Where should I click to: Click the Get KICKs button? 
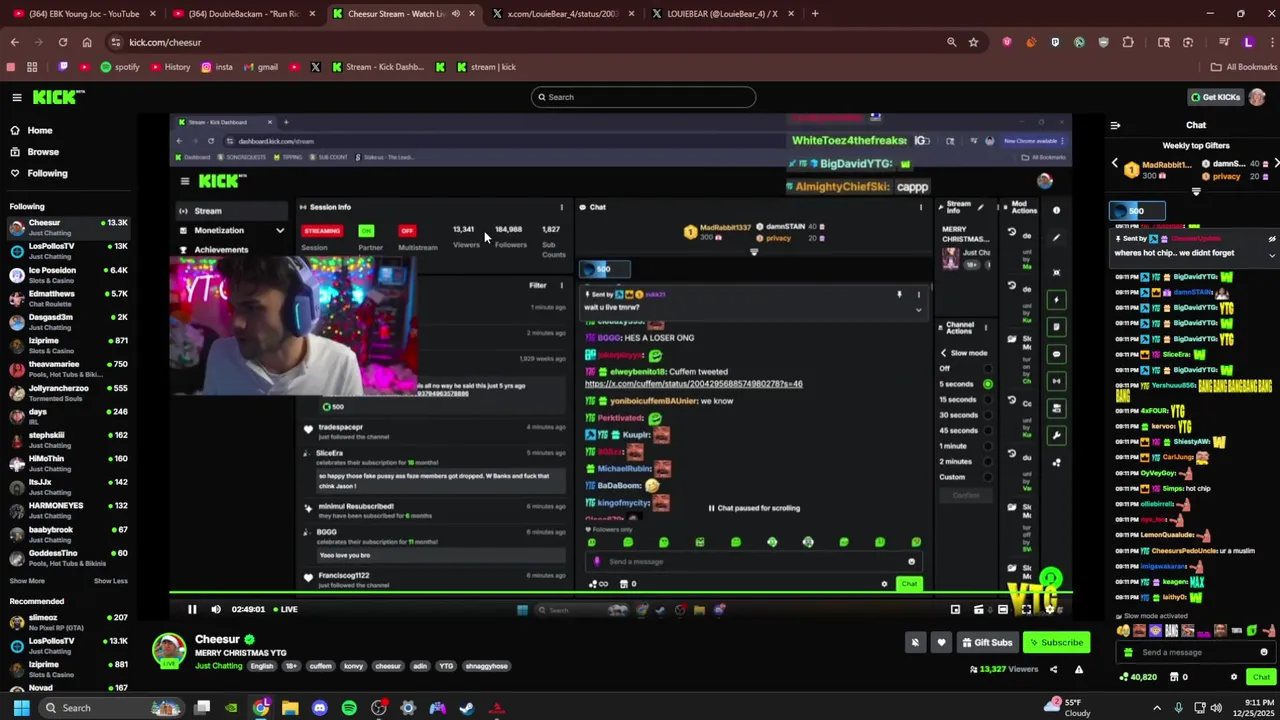pyautogui.click(x=1215, y=97)
